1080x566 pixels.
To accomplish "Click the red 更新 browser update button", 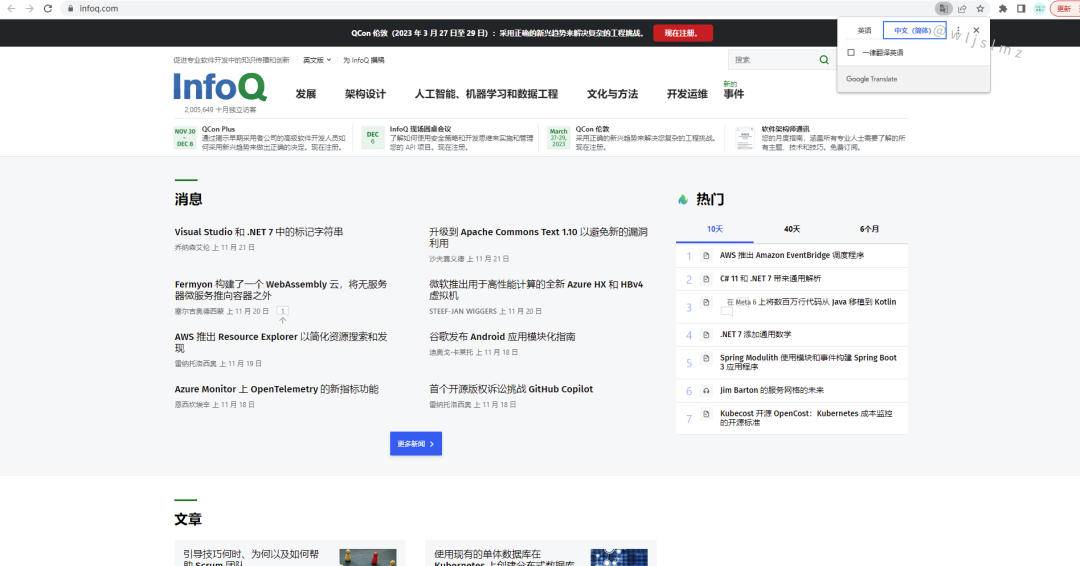I will 1064,8.
